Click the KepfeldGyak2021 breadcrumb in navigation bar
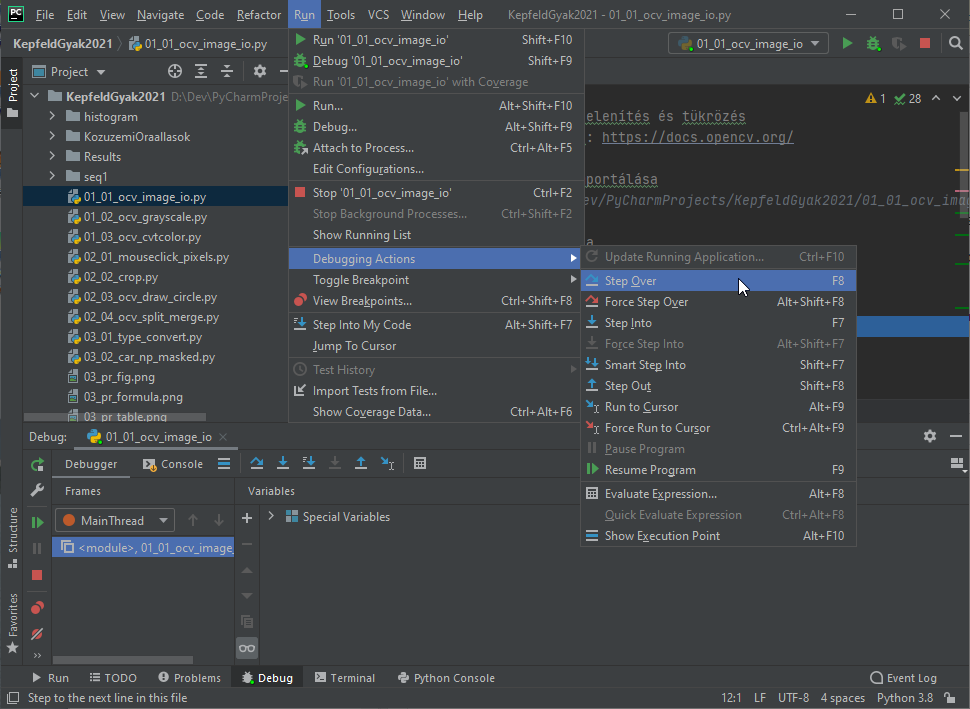This screenshot has width=970, height=709. [62, 44]
